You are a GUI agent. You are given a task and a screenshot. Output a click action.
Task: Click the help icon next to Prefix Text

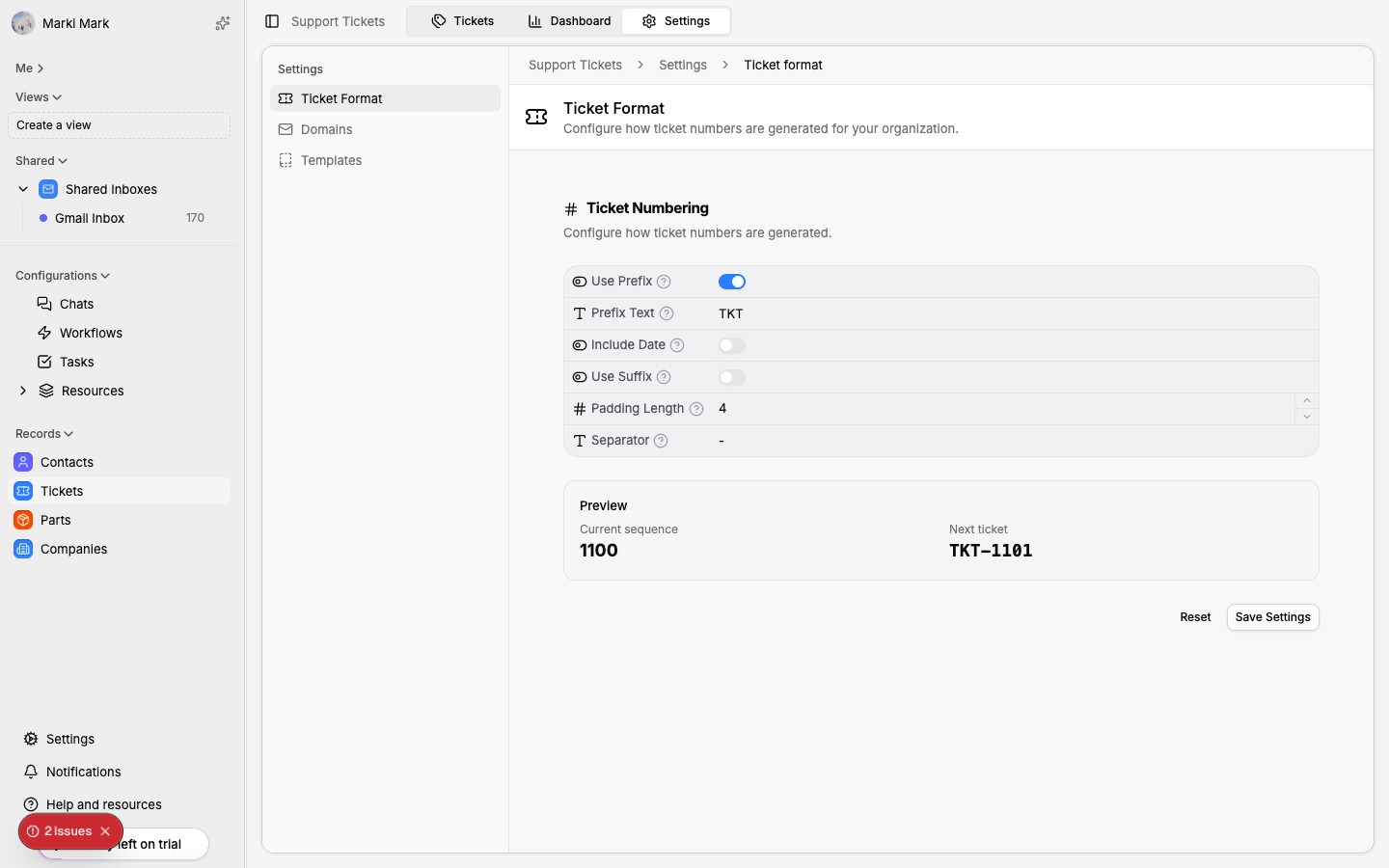[667, 313]
